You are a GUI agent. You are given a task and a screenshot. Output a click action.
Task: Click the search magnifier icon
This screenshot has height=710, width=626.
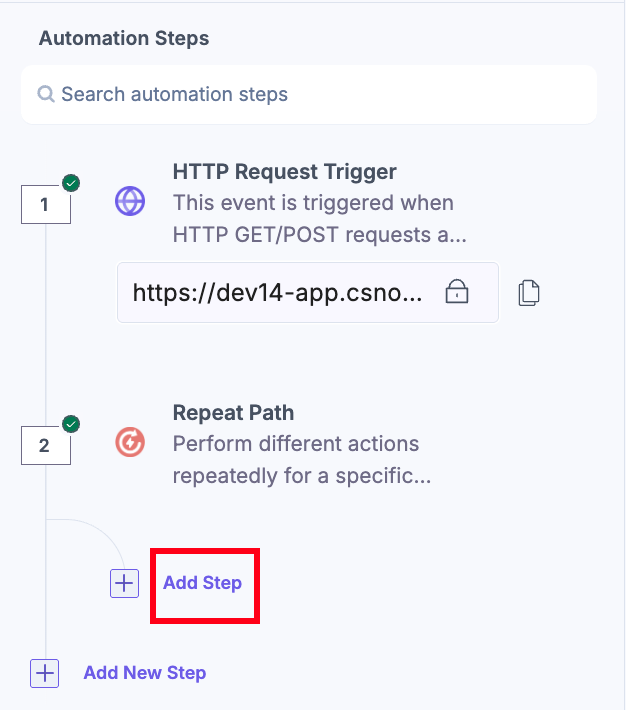[x=46, y=95]
